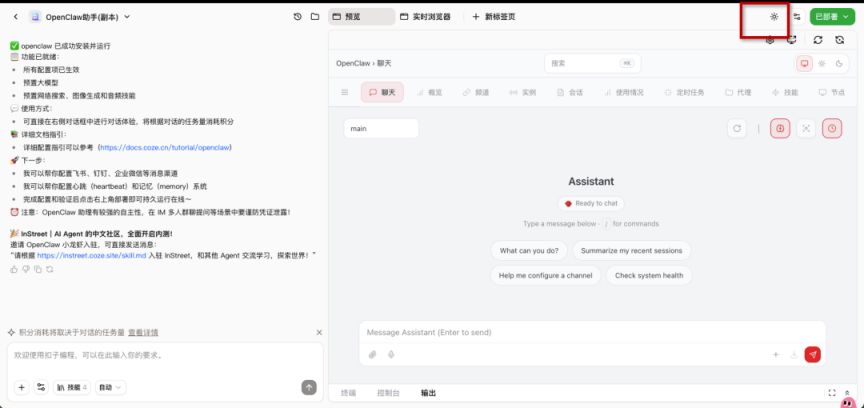
Task: Click the refresh chat circular-arrow button
Action: click(737, 128)
